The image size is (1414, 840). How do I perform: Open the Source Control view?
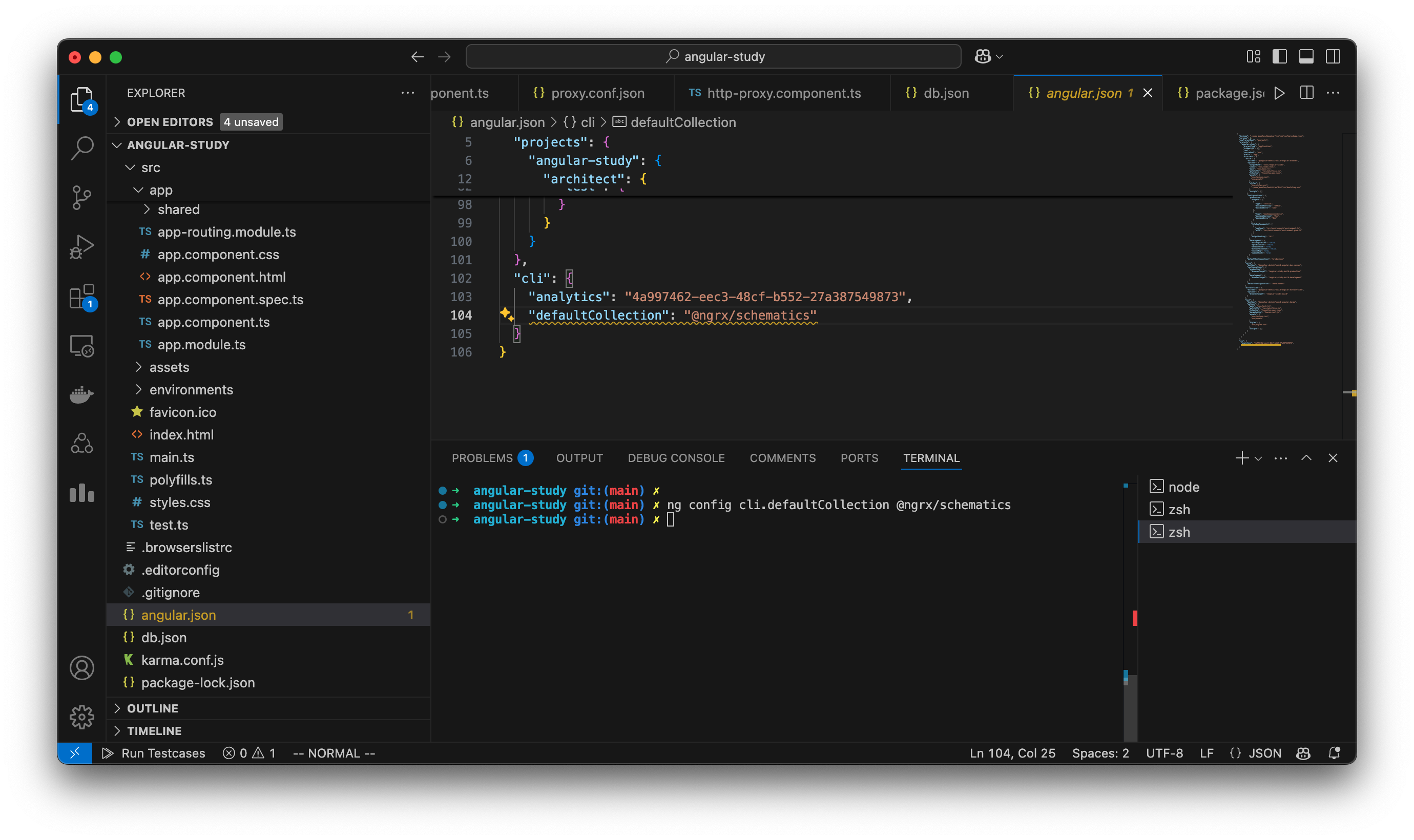coord(81,197)
